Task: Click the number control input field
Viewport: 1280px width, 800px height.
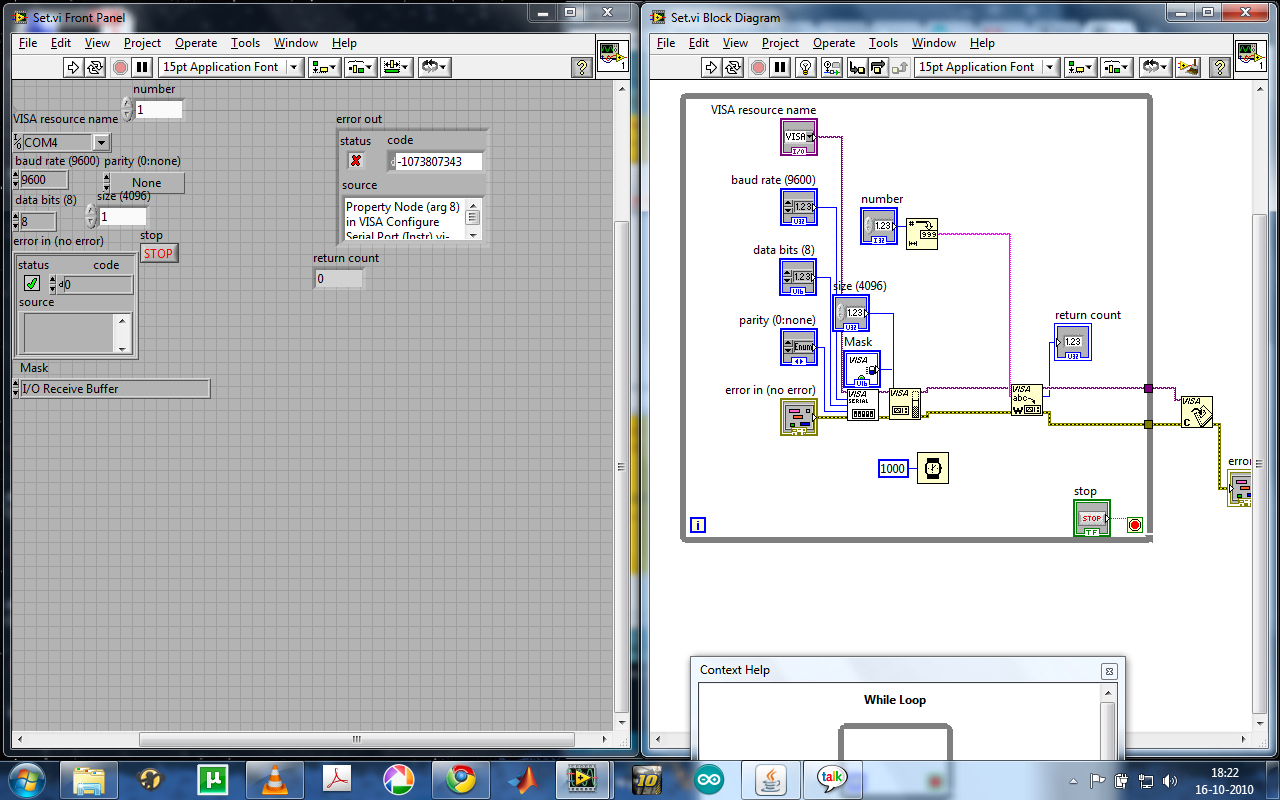Action: tap(158, 110)
